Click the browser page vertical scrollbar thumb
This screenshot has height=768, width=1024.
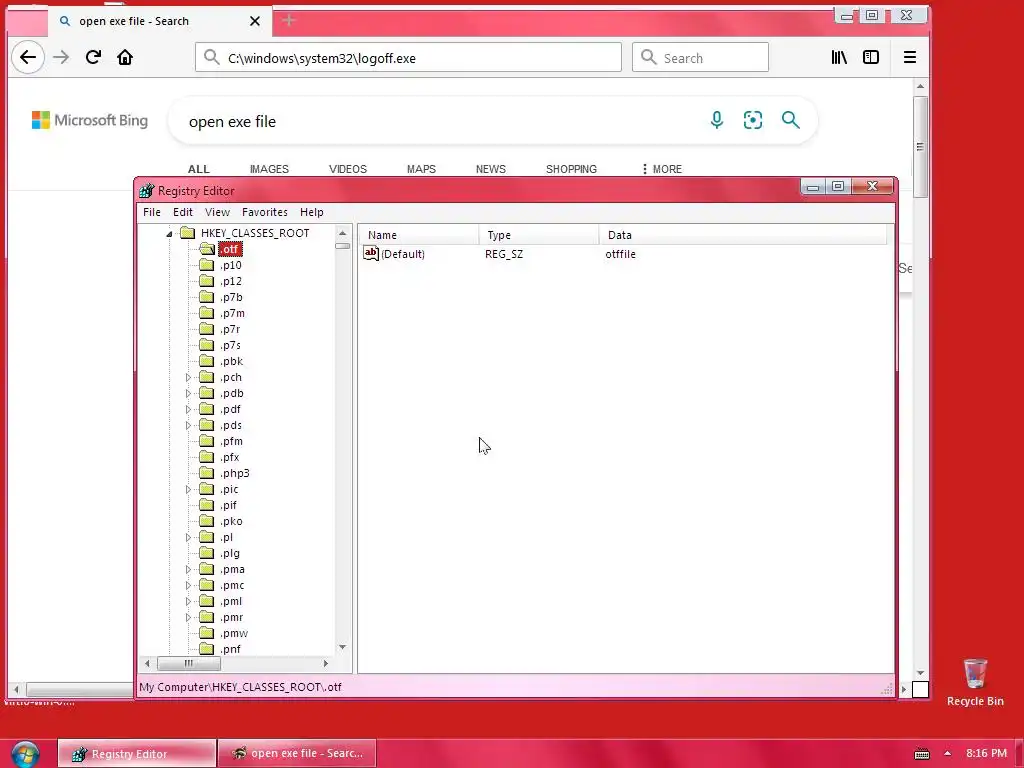(x=920, y=147)
